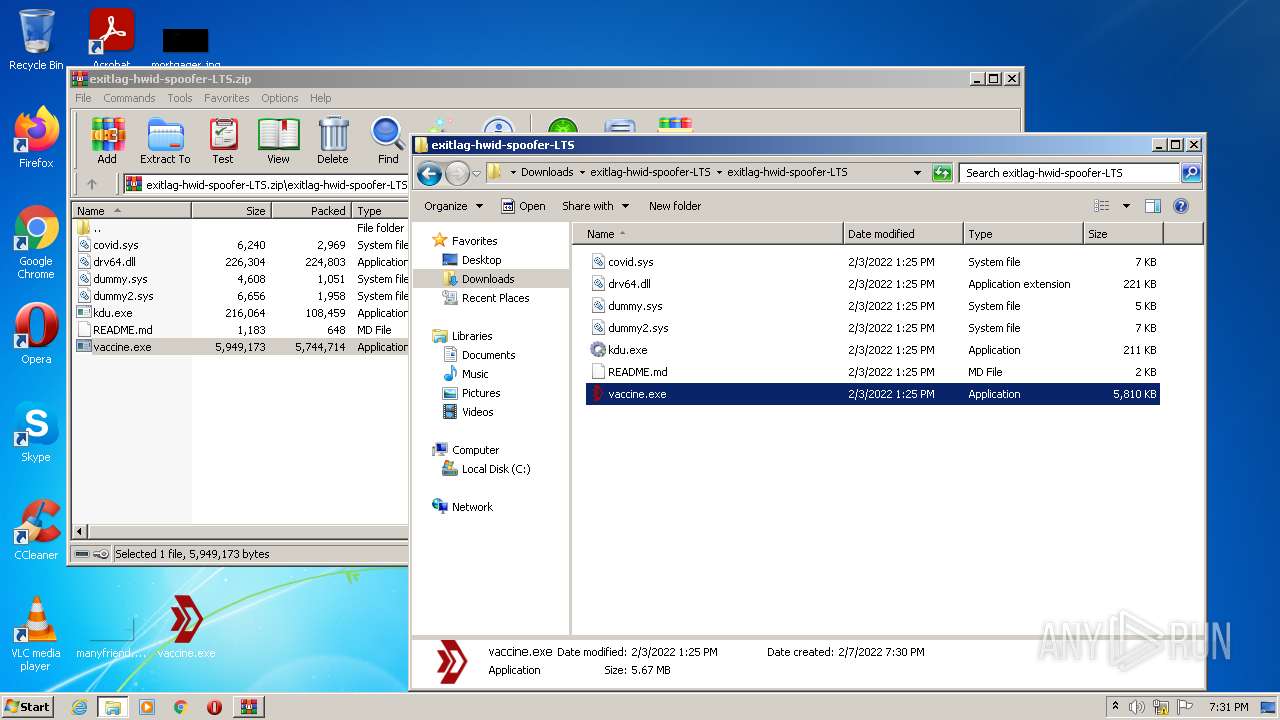Viewport: 1280px width, 720px height.
Task: Click New folder in Explorer toolbar
Action: 675,206
